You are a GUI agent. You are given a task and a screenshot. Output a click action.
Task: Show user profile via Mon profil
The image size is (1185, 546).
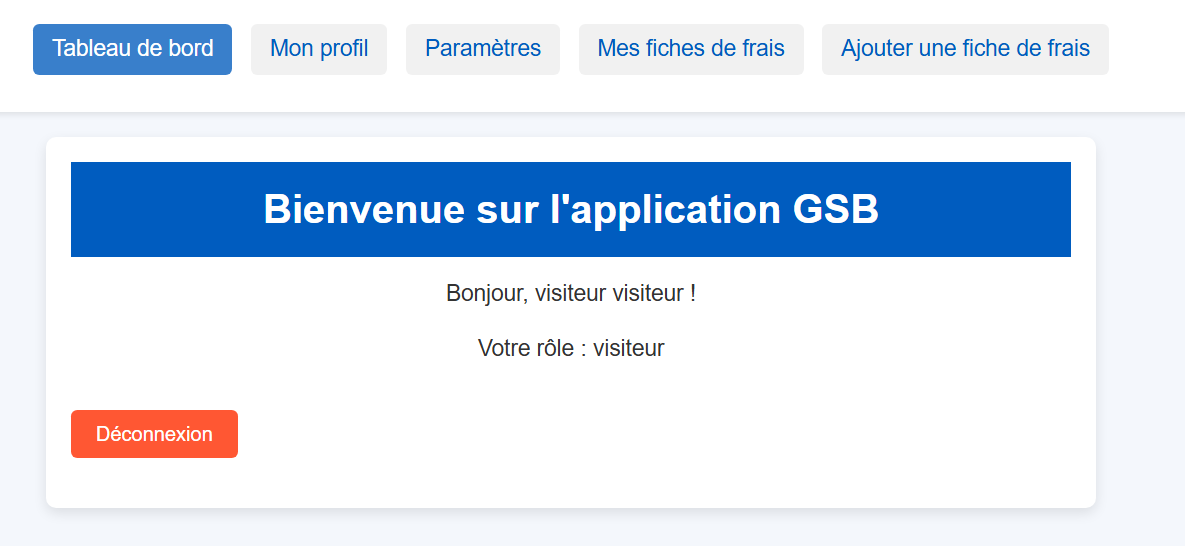(319, 49)
